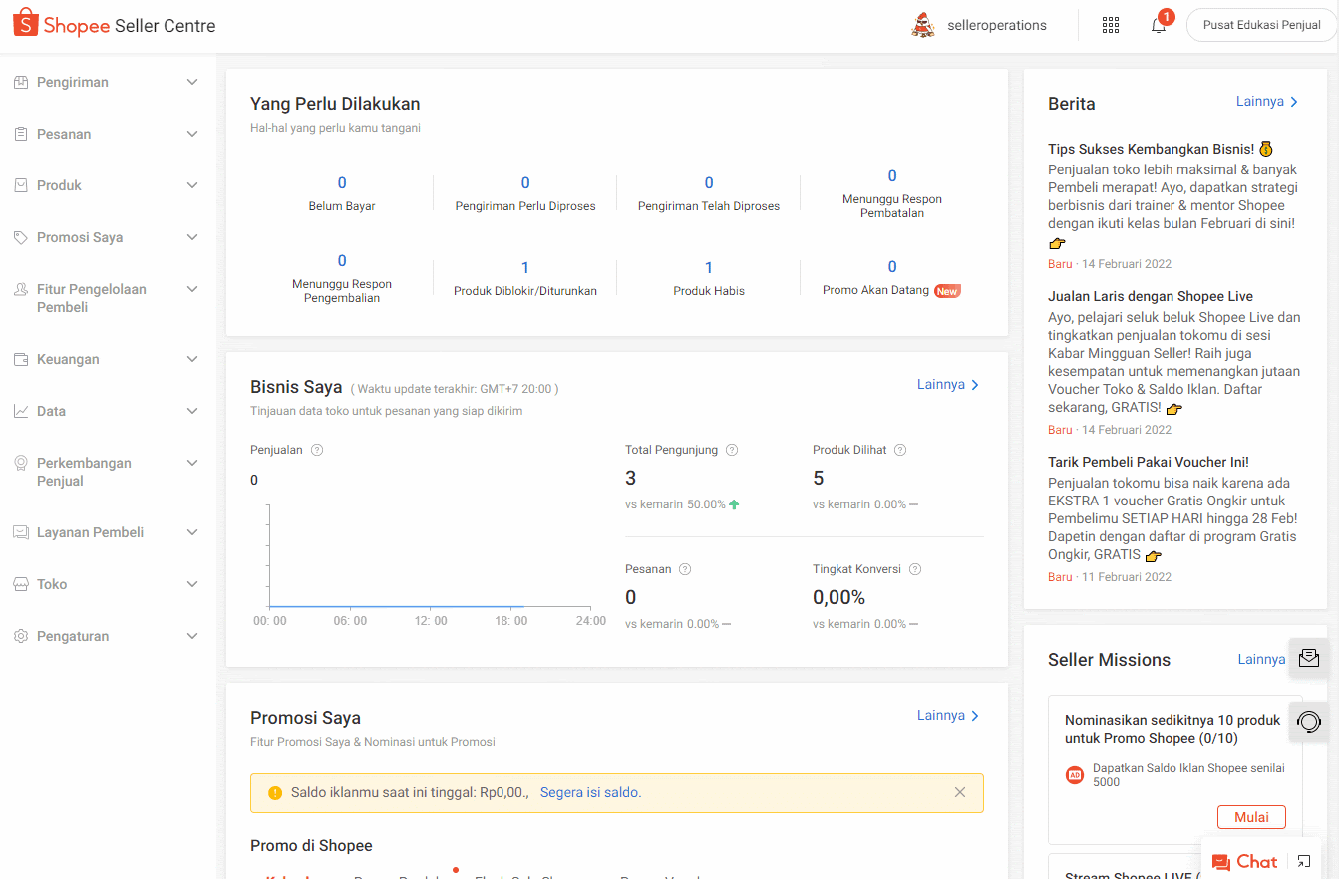Image resolution: width=1339 pixels, height=880 pixels.
Task: Click the Pengaturan gear icon
Action: click(22, 635)
